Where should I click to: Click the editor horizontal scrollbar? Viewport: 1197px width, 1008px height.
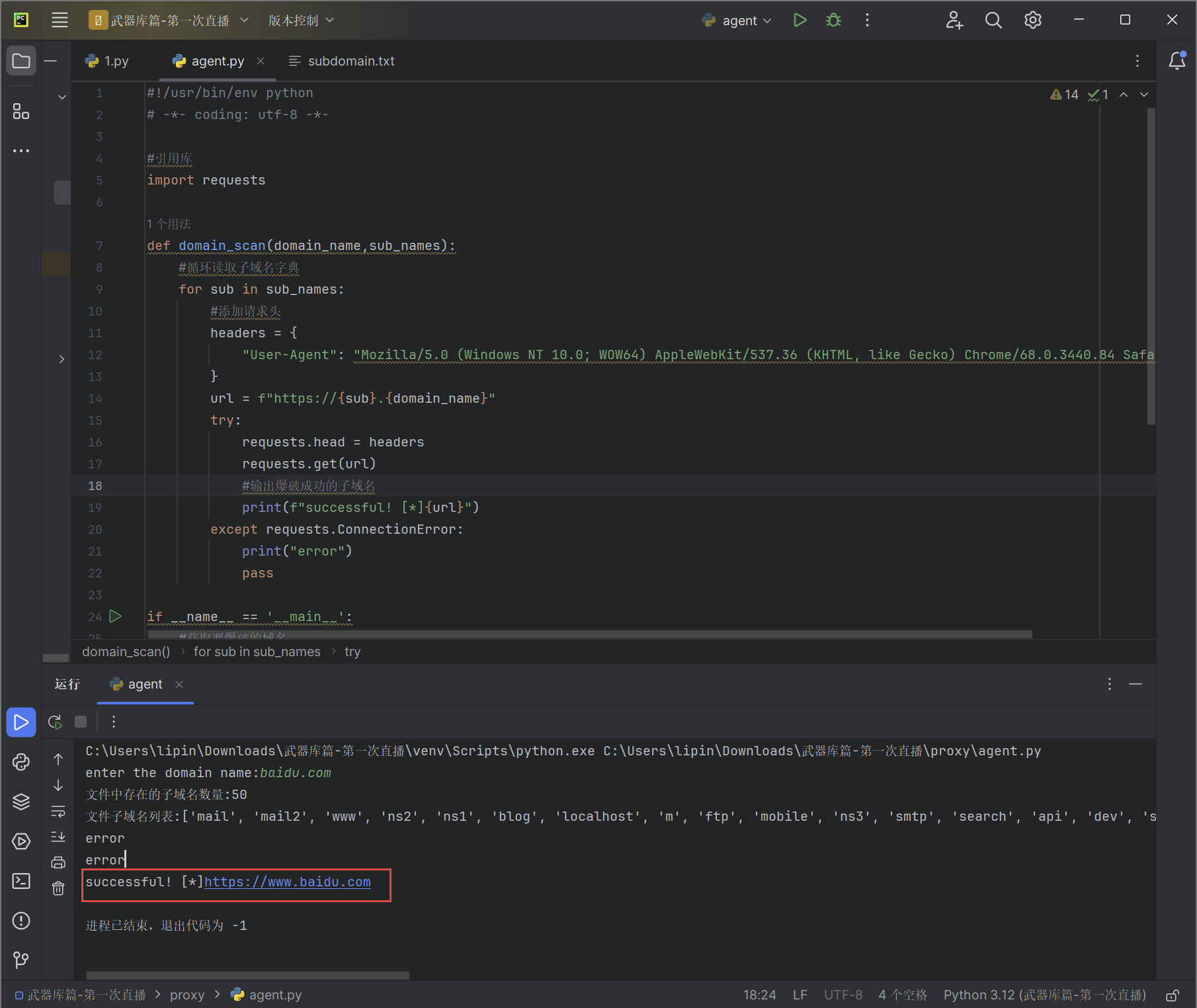pos(589,634)
